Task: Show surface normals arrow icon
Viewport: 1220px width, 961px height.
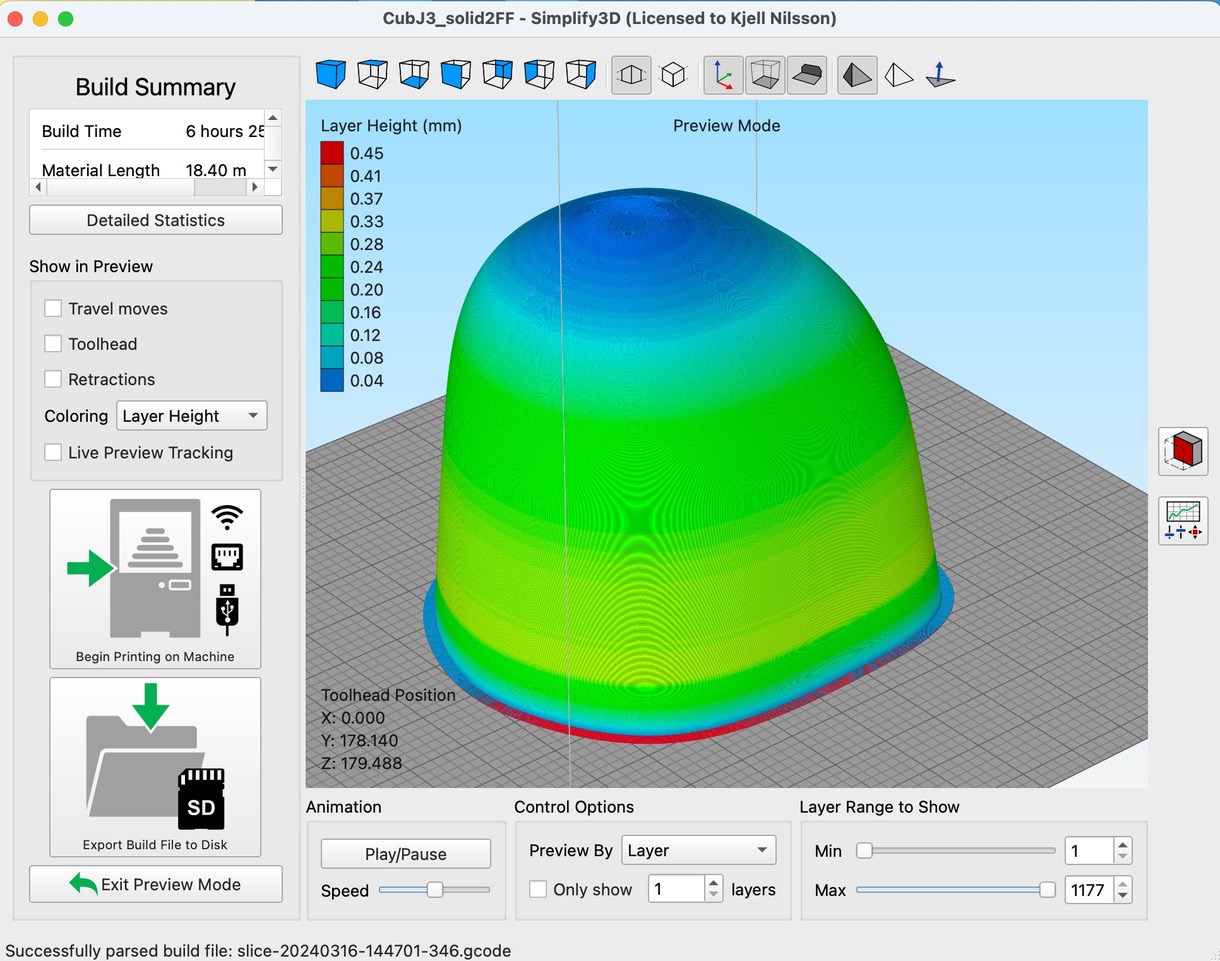Action: (940, 75)
